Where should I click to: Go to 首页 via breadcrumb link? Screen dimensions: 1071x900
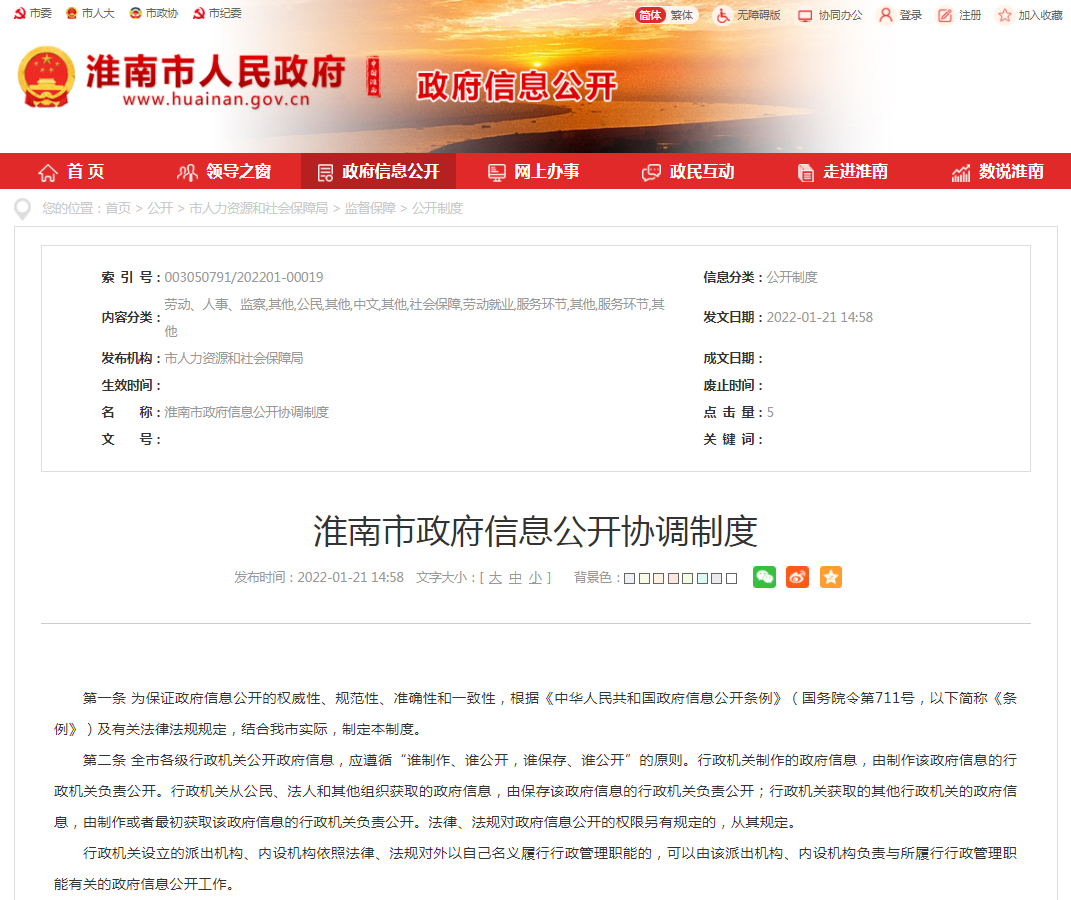[120, 208]
